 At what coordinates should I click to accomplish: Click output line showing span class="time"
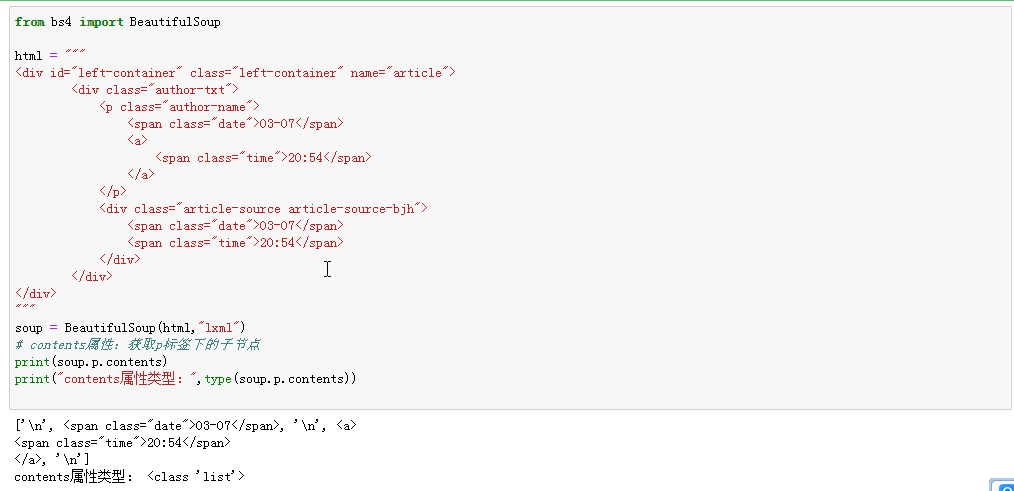(x=122, y=442)
